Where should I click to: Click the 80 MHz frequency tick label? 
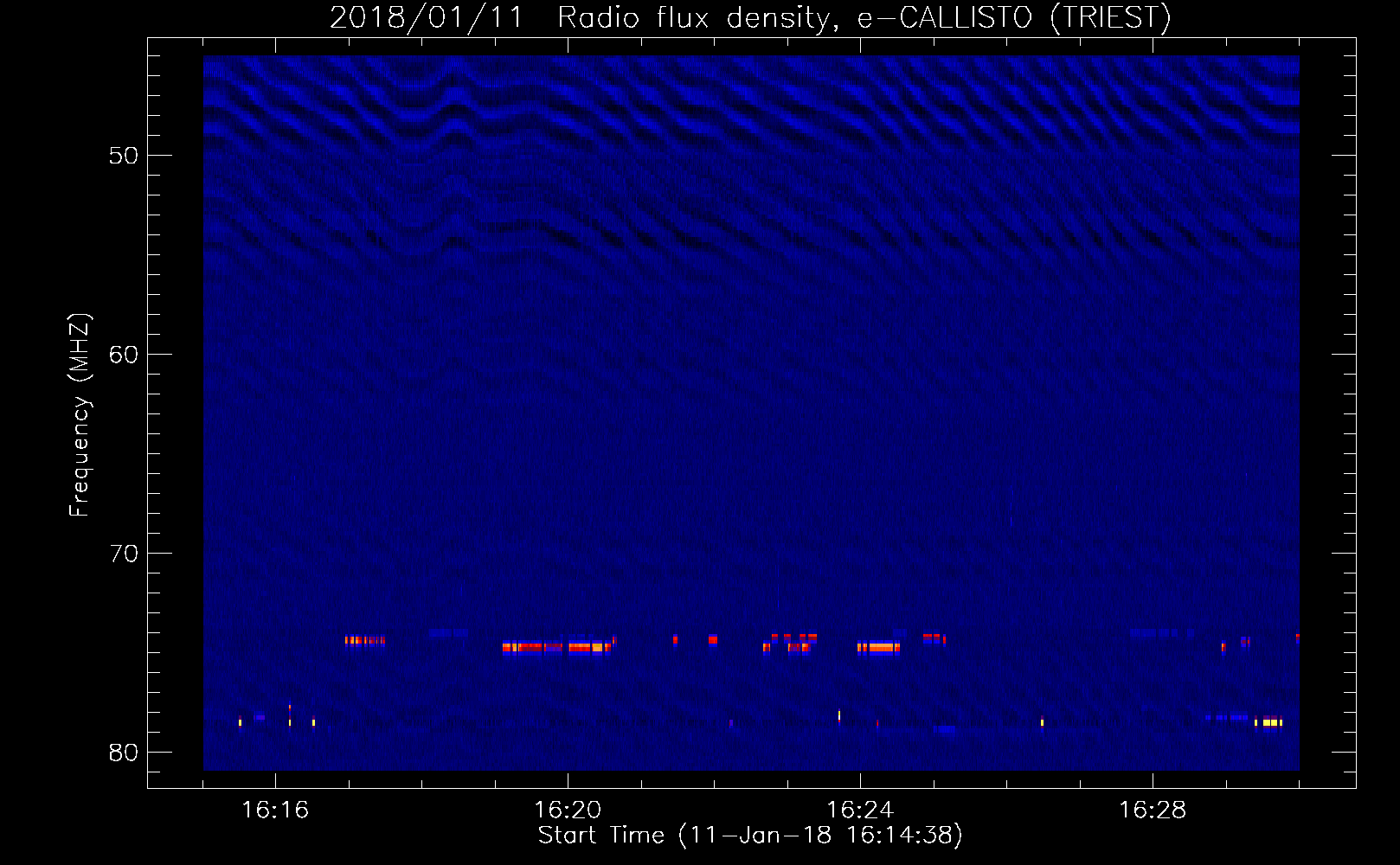[124, 753]
